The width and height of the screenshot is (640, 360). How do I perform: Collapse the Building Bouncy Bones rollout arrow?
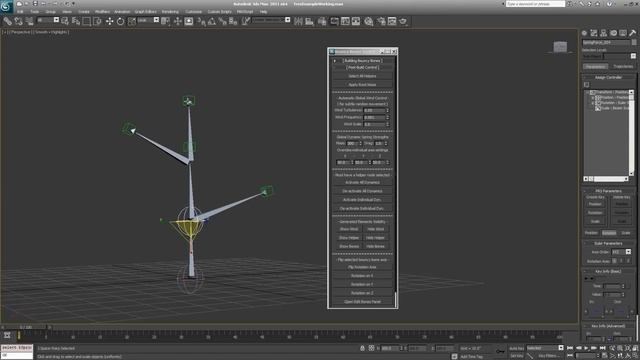[x=335, y=61]
